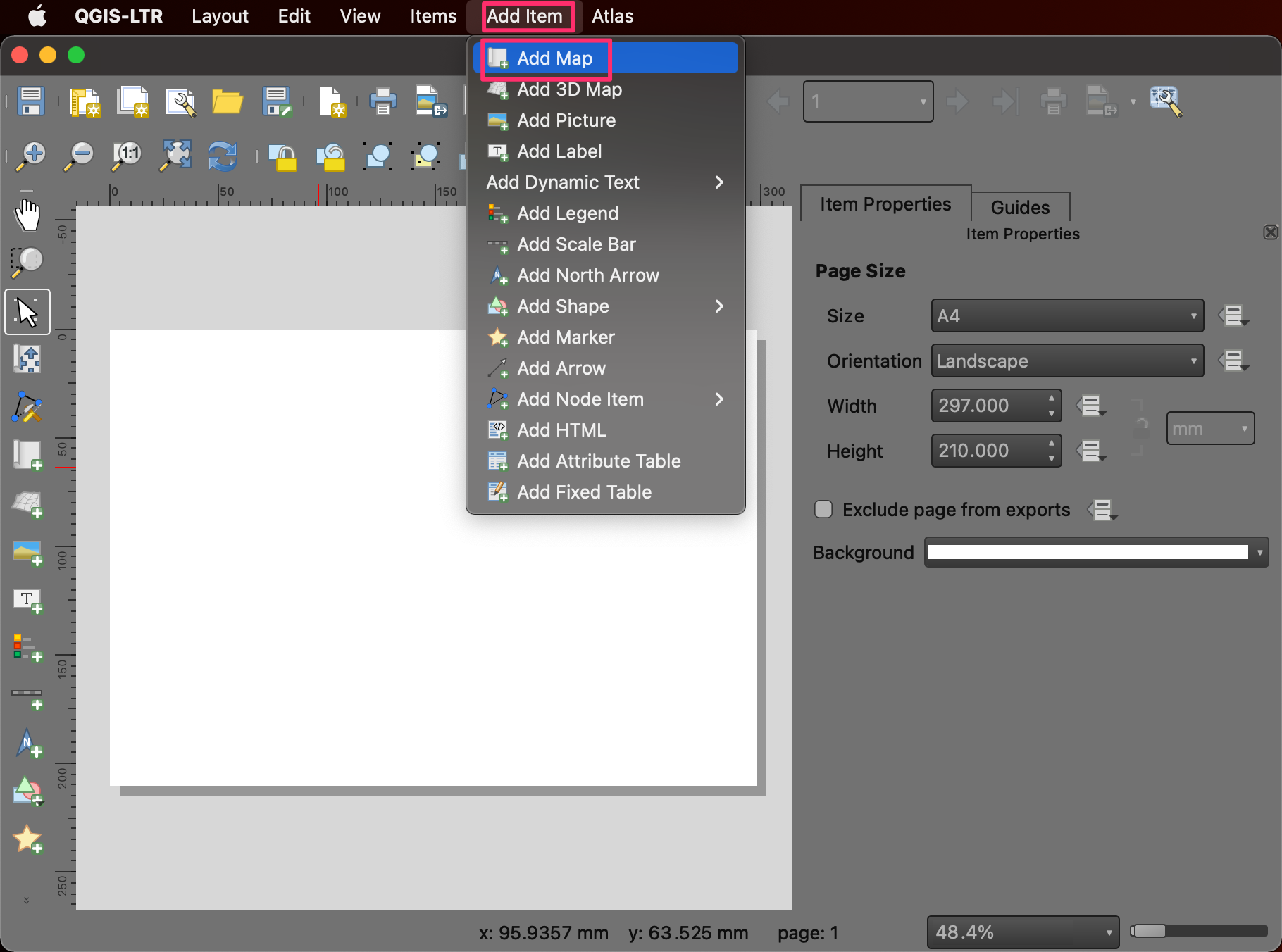Click the Zoom In magnifier icon
The width and height of the screenshot is (1282, 952).
(x=31, y=156)
